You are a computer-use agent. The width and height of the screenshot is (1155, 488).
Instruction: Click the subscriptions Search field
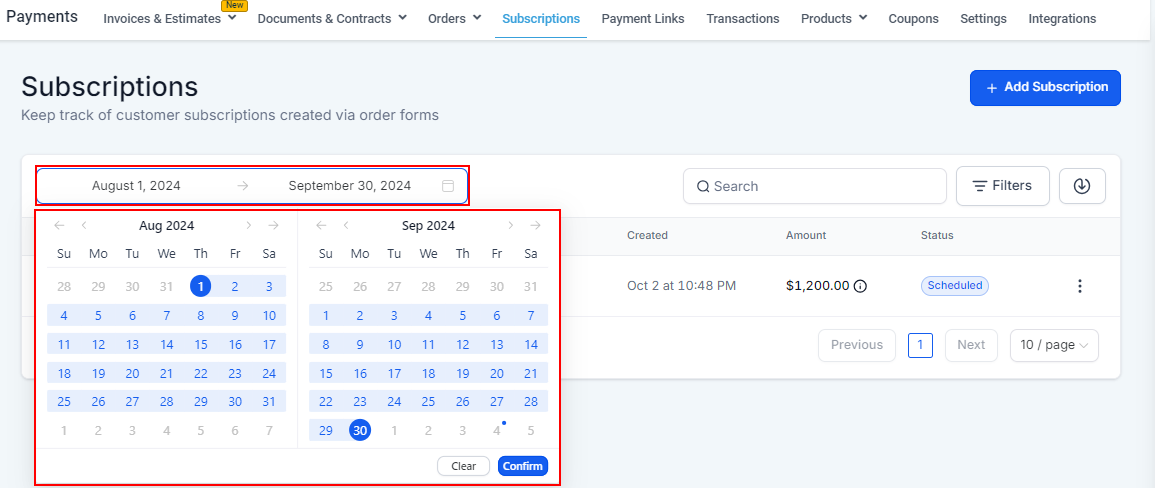[815, 186]
